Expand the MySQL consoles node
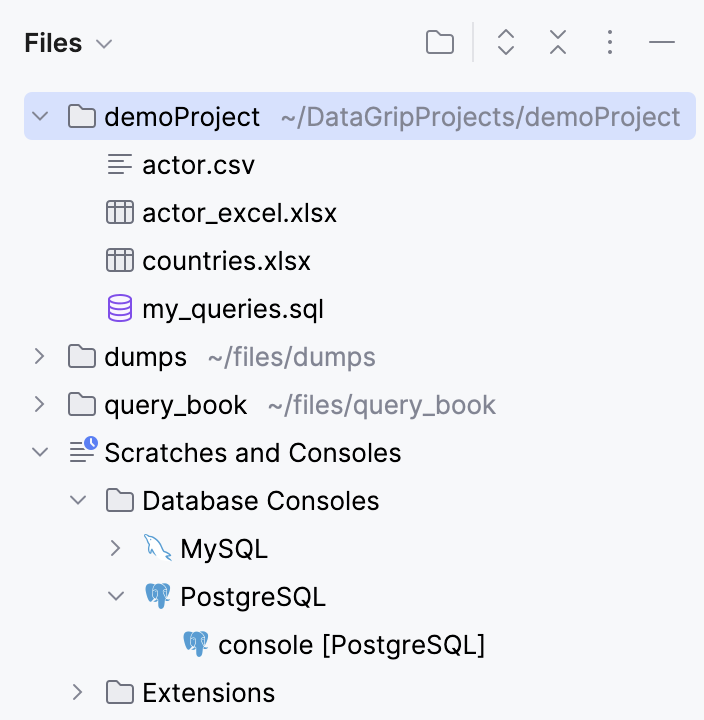 (x=116, y=548)
